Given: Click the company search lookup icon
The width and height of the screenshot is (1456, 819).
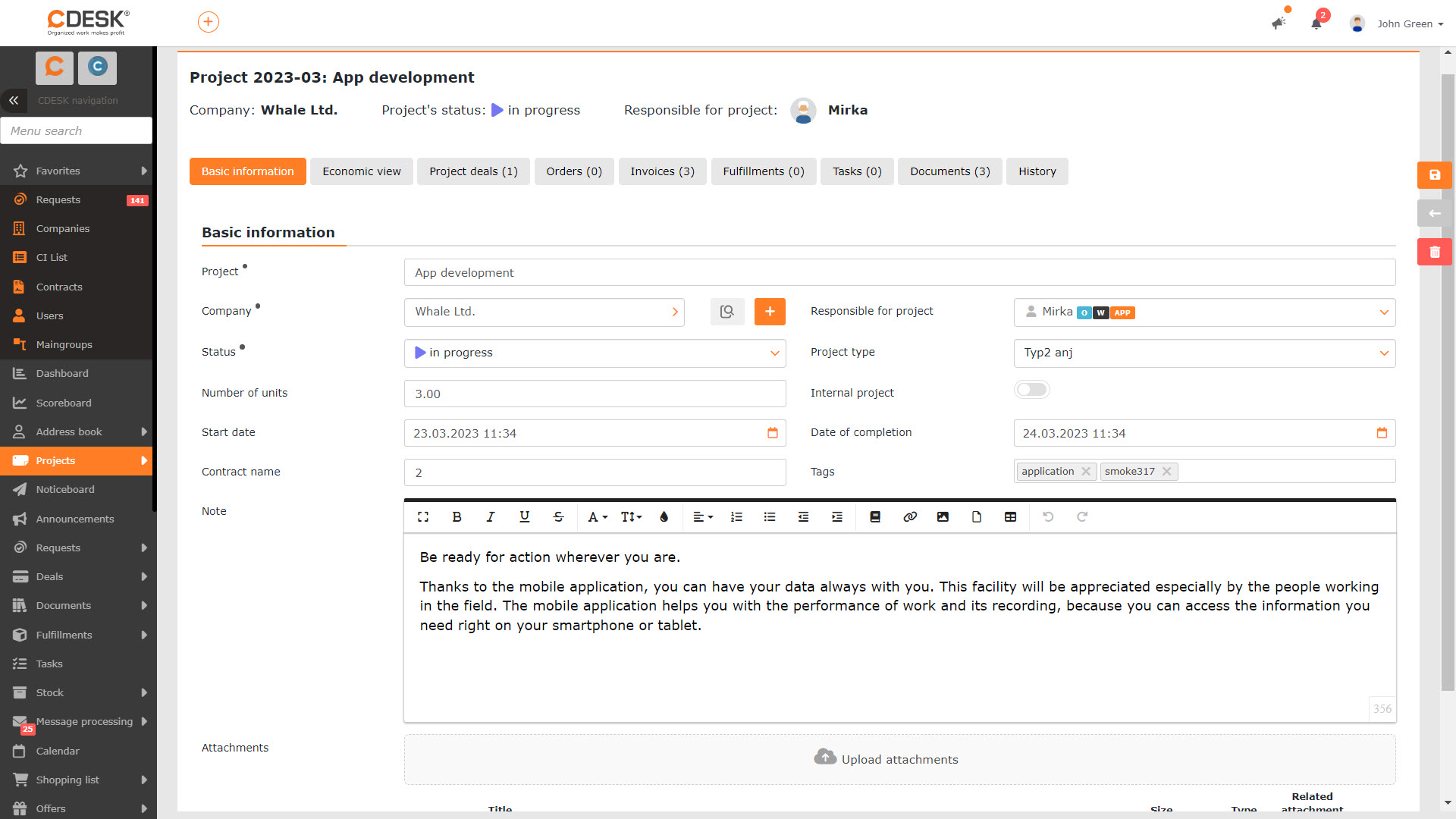Looking at the screenshot, I should [727, 312].
